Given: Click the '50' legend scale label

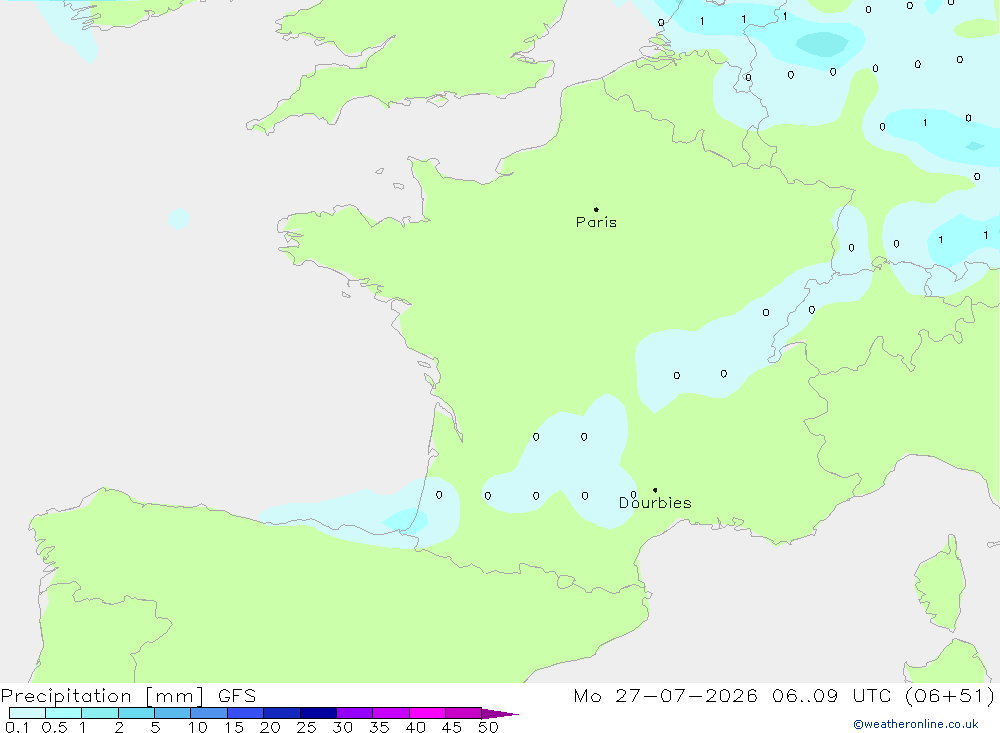Looking at the screenshot, I should tap(488, 727).
